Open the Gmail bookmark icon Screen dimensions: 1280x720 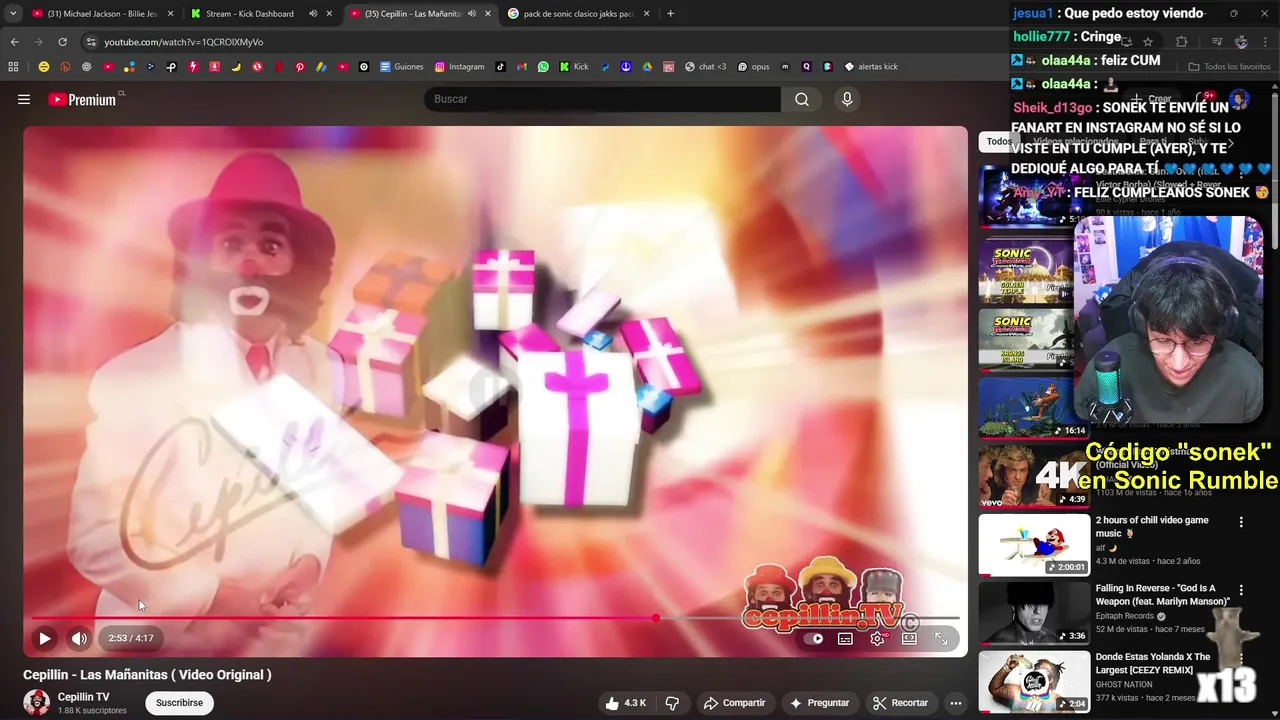(522, 67)
